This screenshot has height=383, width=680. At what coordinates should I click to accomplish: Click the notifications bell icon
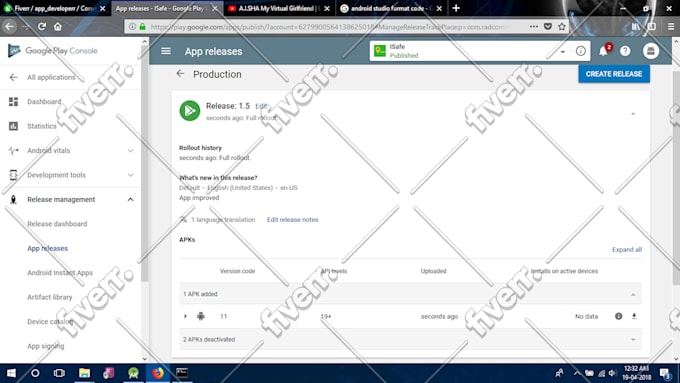tap(603, 51)
